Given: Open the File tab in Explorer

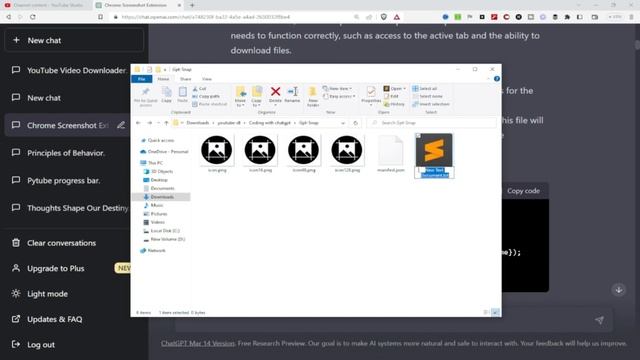Looking at the screenshot, I should (x=142, y=79).
